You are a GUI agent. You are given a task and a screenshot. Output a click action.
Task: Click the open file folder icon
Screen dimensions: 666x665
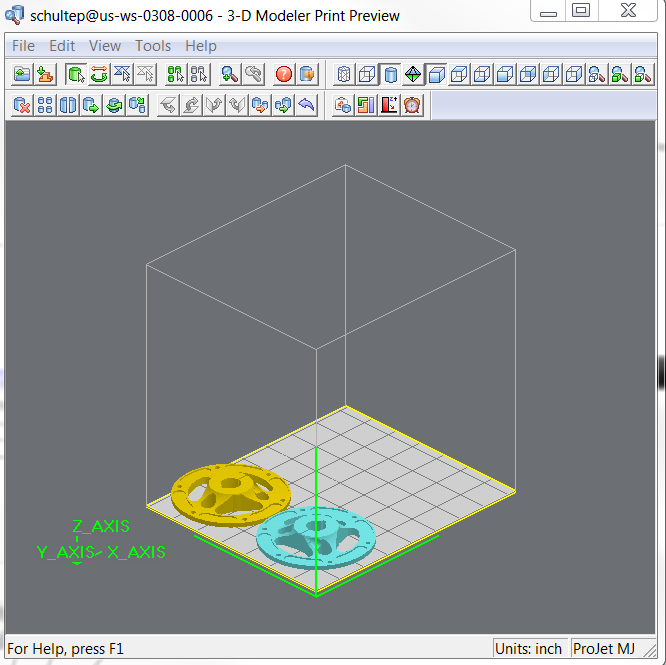(x=22, y=74)
